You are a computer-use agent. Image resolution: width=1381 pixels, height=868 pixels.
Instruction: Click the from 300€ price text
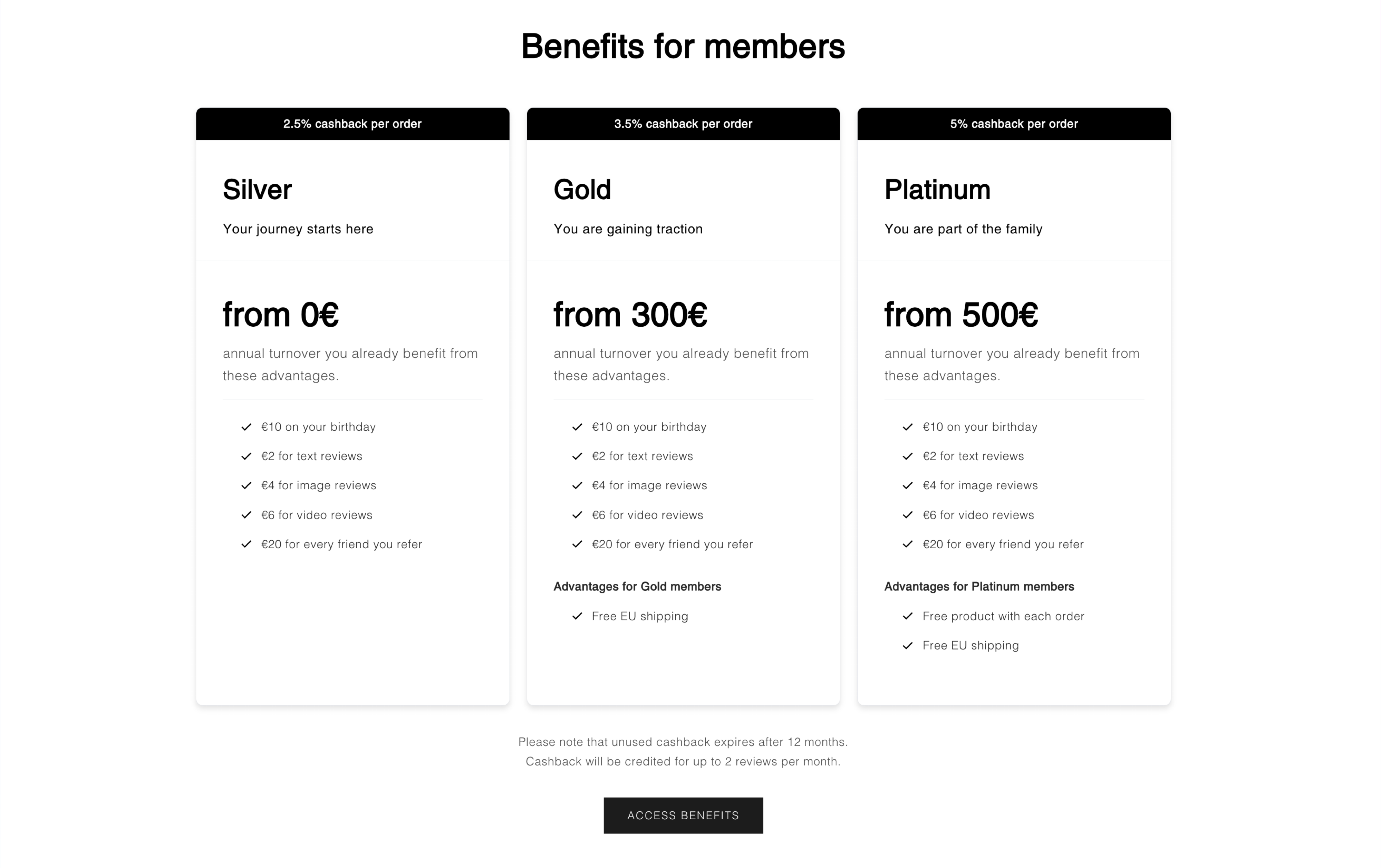(x=630, y=315)
